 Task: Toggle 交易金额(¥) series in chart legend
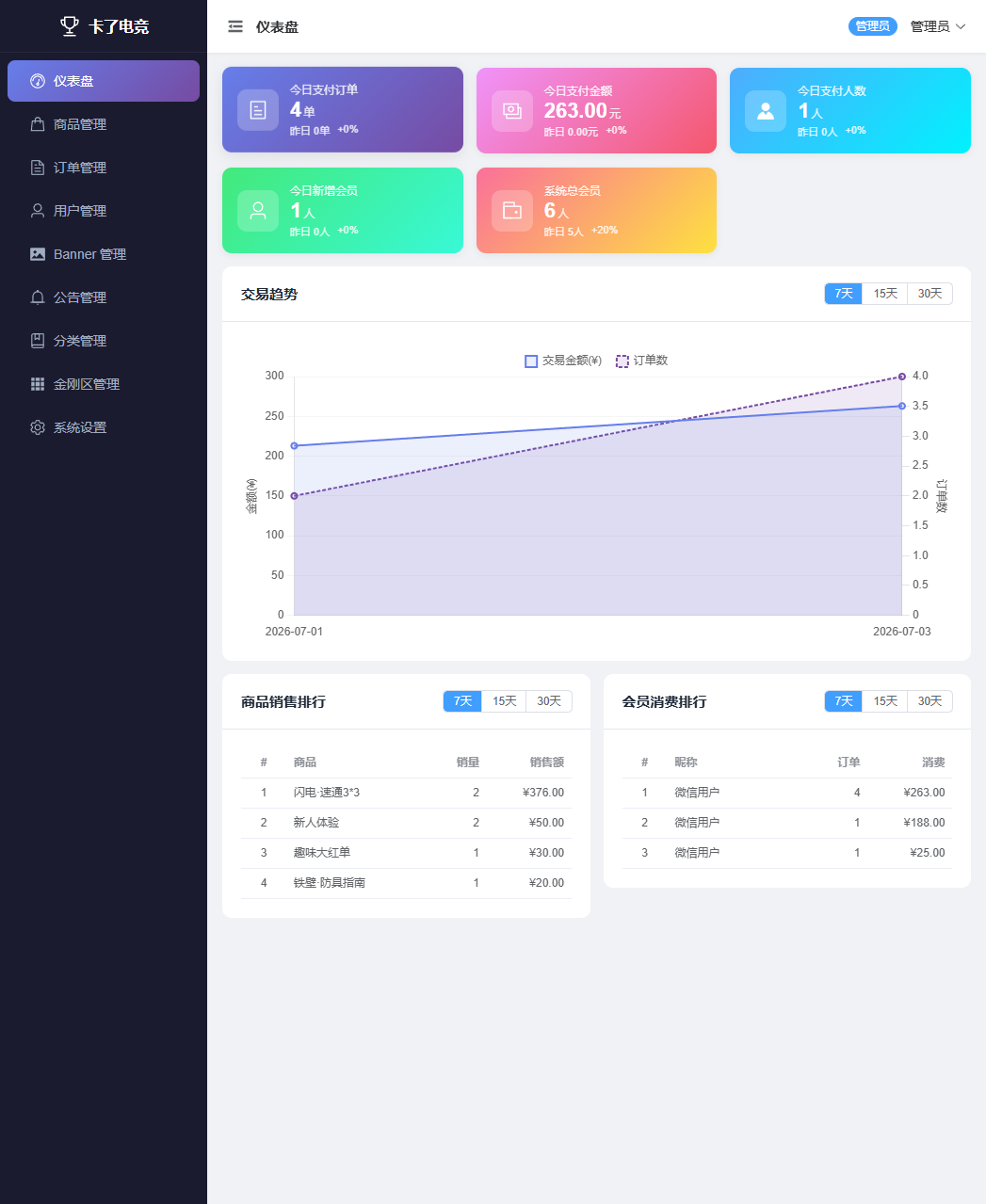(563, 361)
